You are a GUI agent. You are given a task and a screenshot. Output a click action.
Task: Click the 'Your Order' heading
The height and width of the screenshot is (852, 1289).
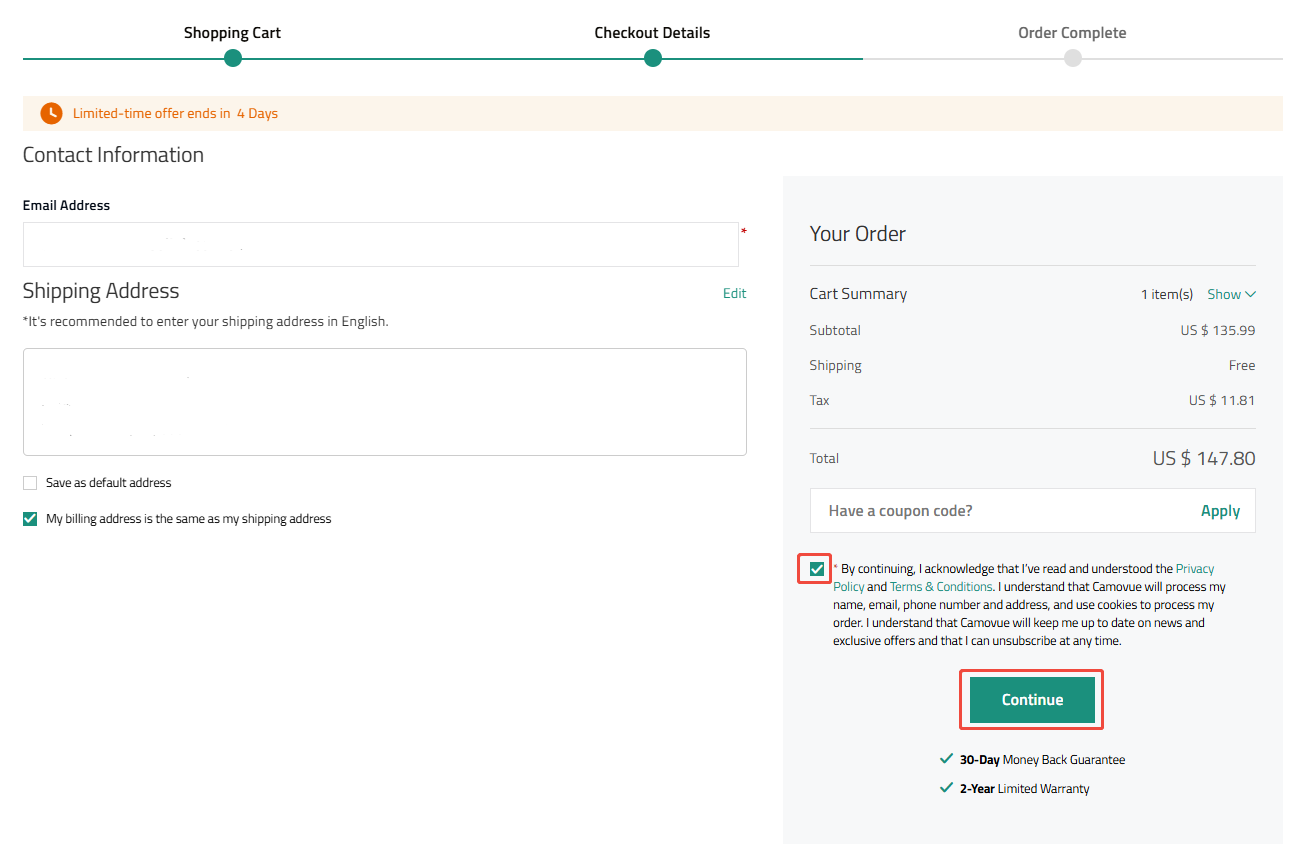(x=858, y=234)
